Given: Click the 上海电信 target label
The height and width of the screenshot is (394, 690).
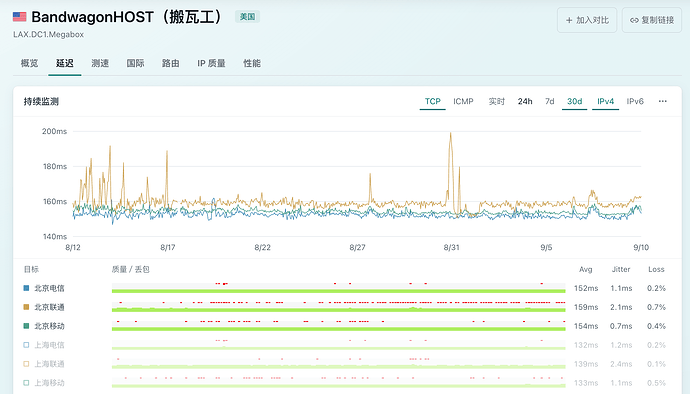Looking at the screenshot, I should click(x=49, y=345).
